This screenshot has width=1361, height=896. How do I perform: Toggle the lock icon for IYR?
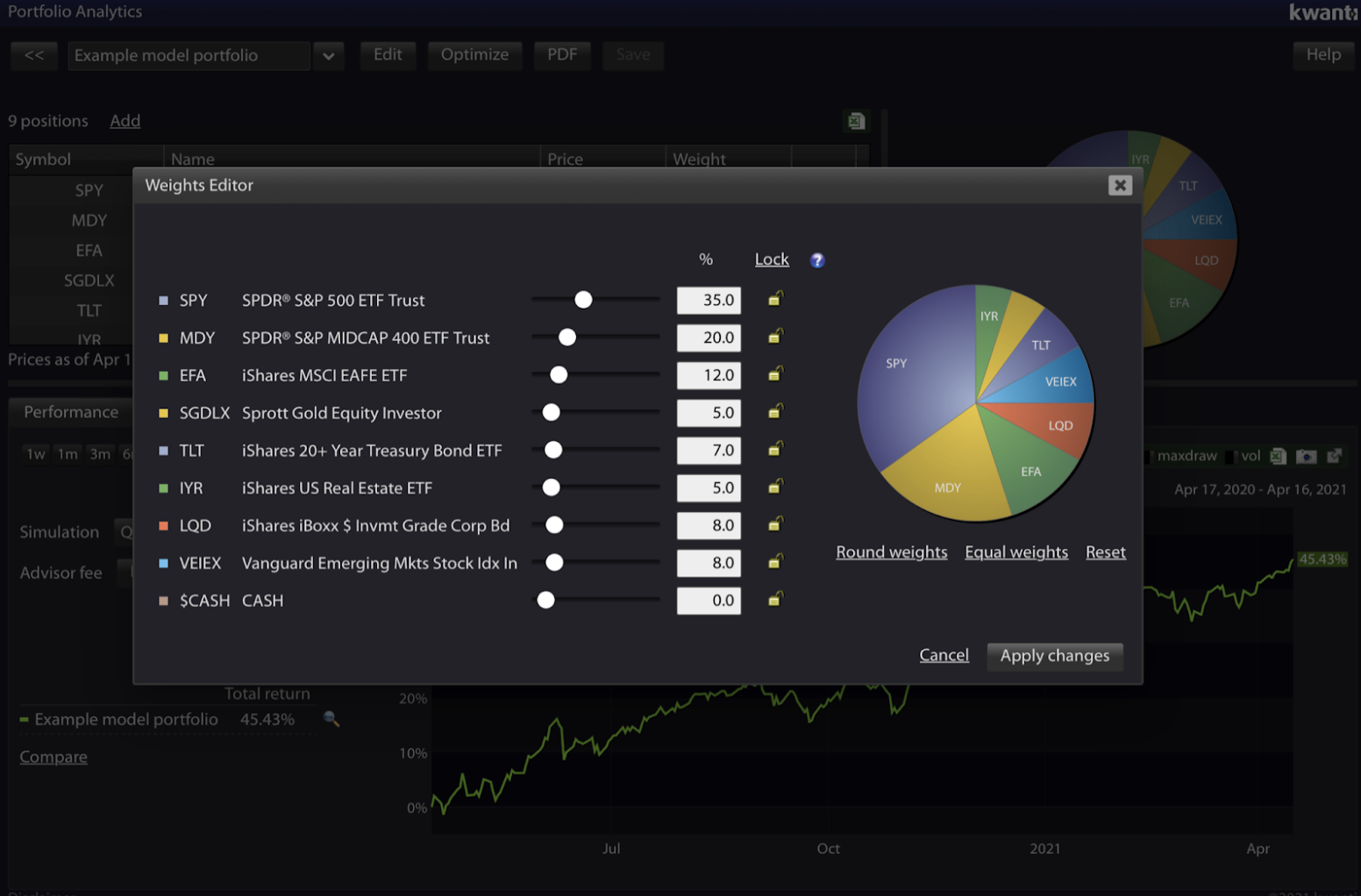coord(775,487)
